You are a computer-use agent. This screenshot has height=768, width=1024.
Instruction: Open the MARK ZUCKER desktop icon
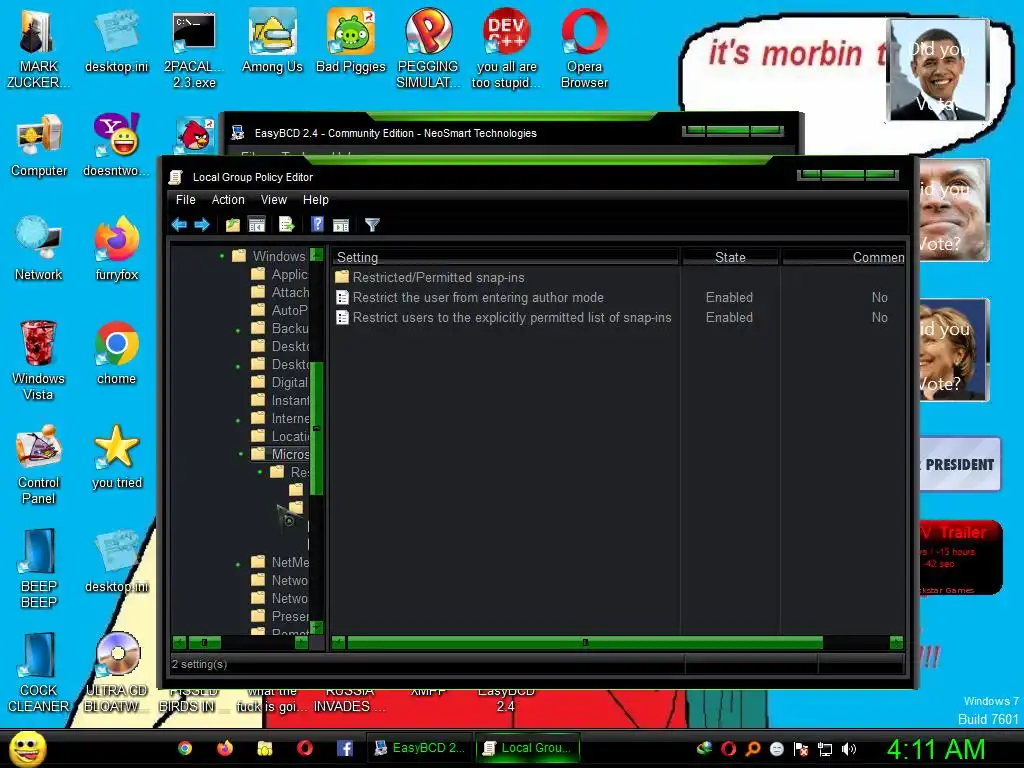click(38, 49)
